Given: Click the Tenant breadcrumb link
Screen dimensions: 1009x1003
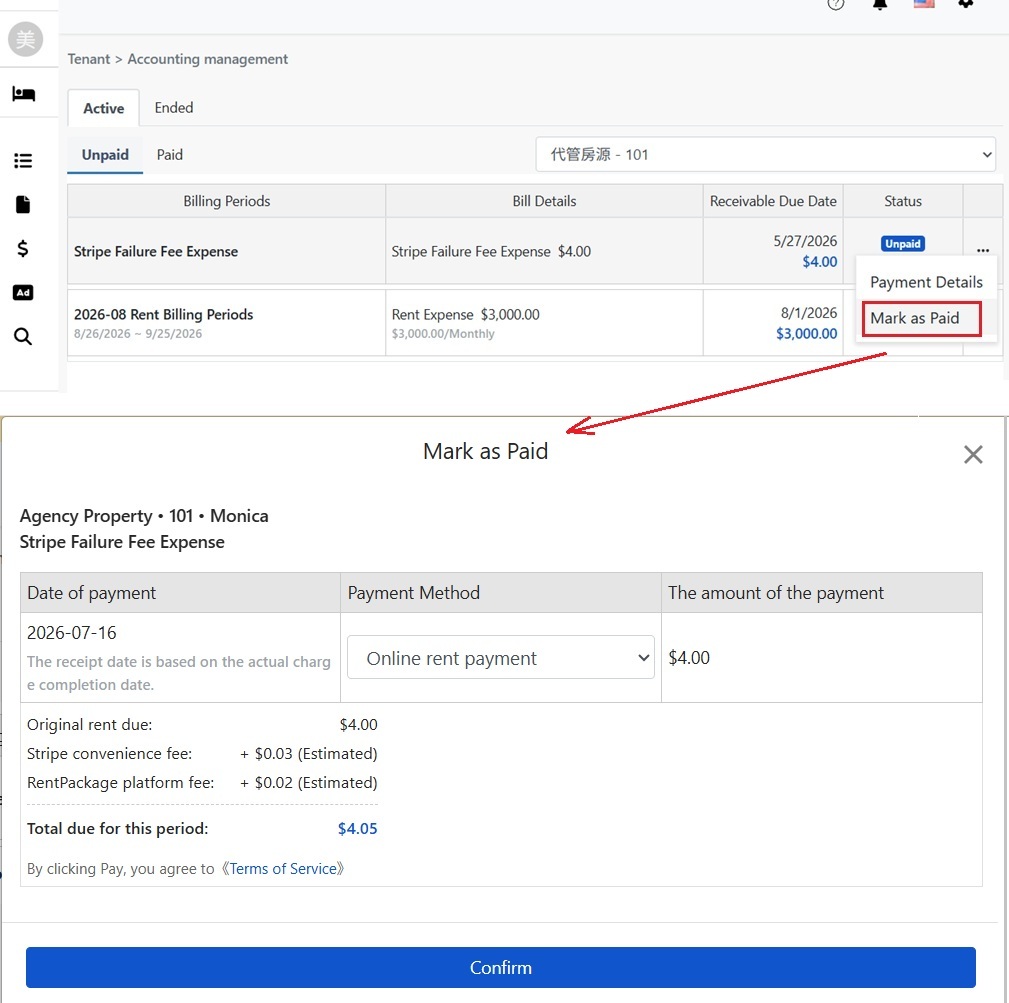Looking at the screenshot, I should tap(89, 59).
